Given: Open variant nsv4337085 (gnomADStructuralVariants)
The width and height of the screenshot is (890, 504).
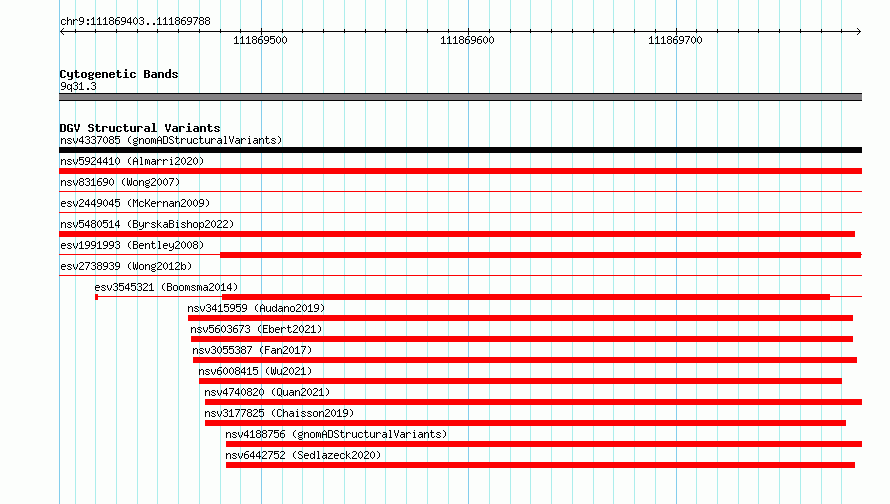Looking at the screenshot, I should click(171, 140).
